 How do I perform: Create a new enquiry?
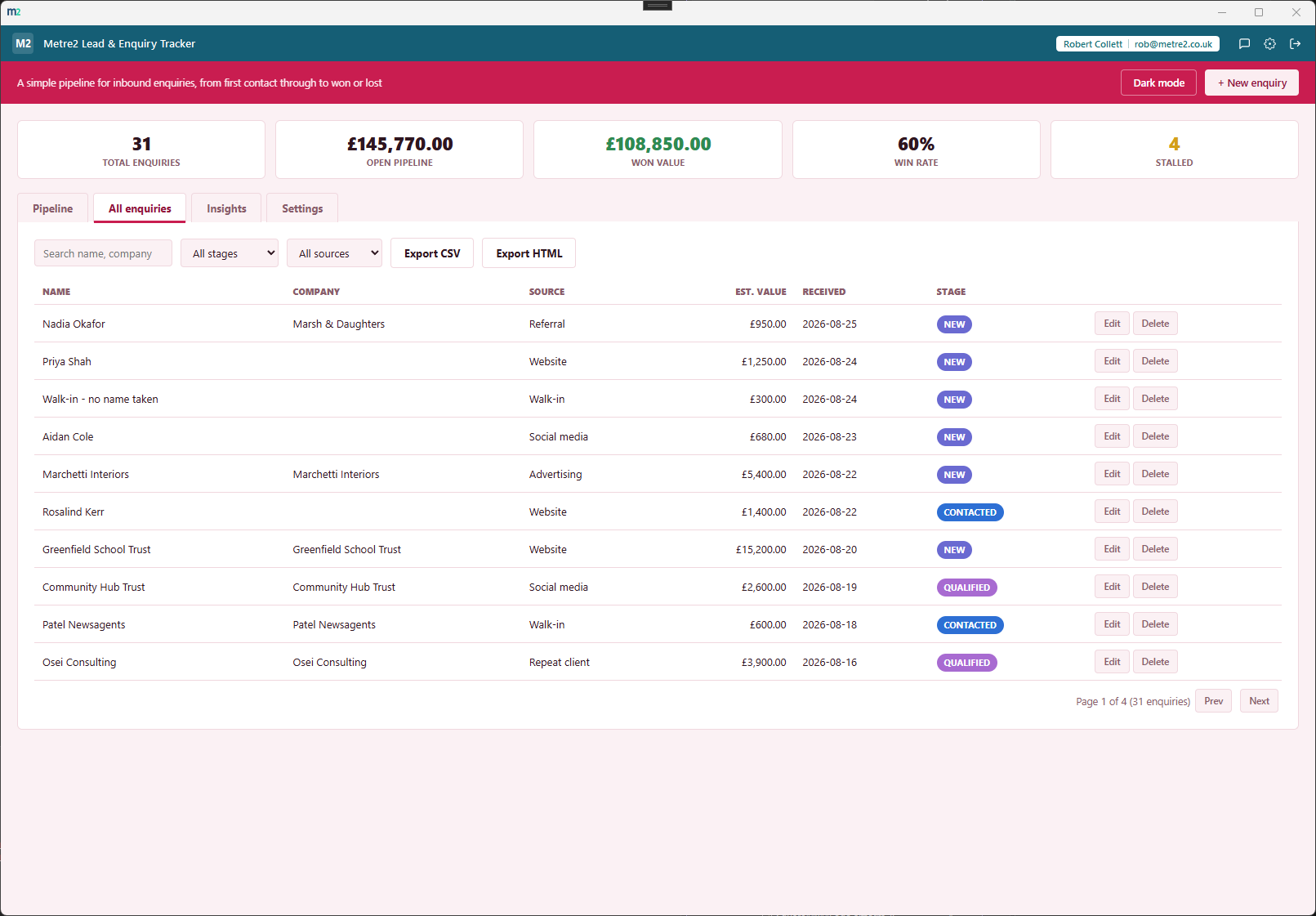[x=1251, y=83]
